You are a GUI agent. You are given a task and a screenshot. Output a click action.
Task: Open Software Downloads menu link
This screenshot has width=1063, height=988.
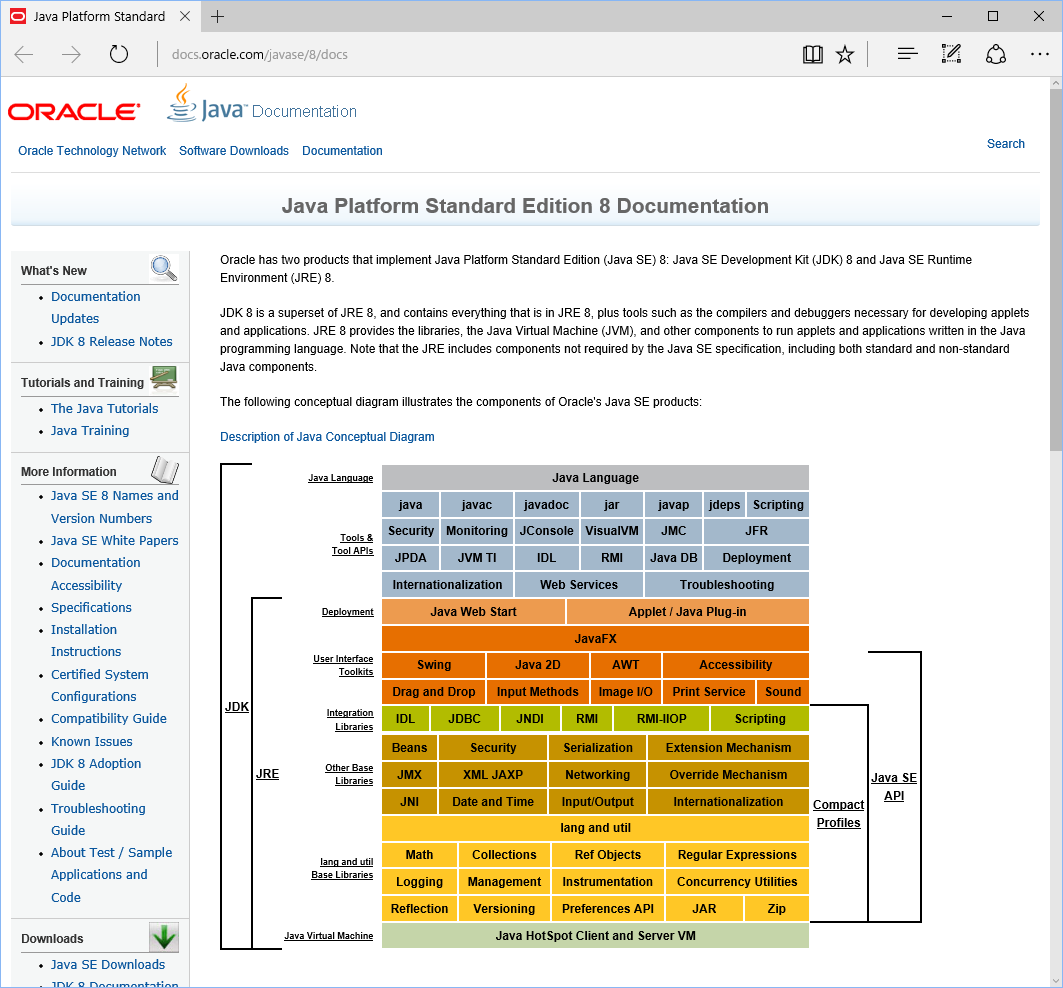pos(234,151)
